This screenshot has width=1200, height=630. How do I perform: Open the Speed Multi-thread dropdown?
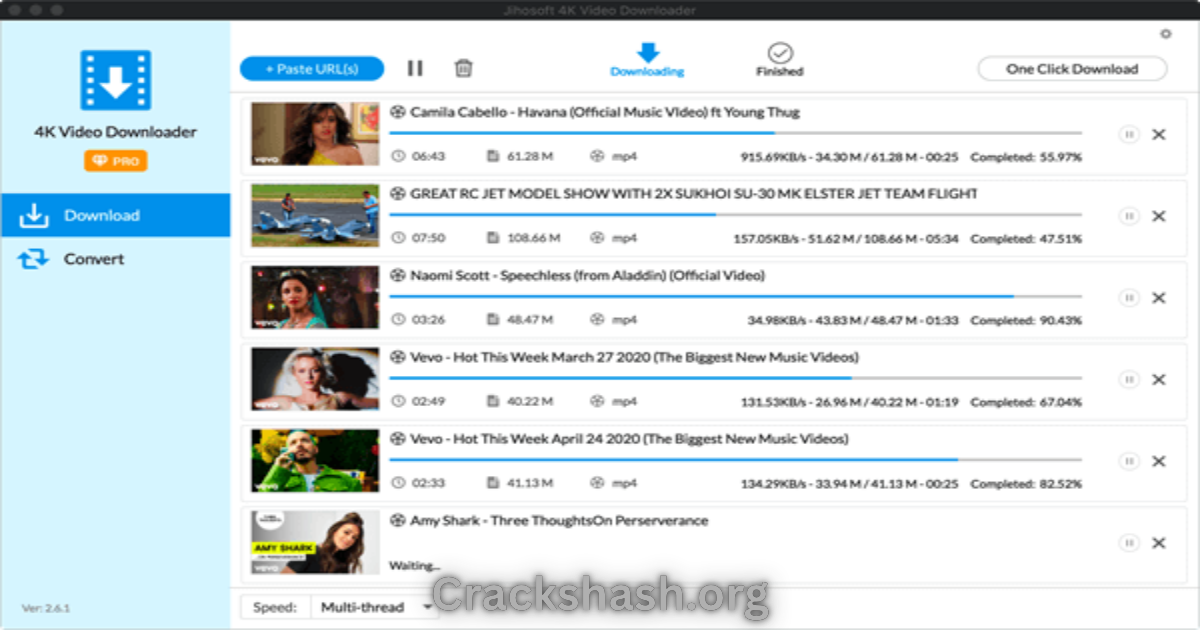pos(375,607)
